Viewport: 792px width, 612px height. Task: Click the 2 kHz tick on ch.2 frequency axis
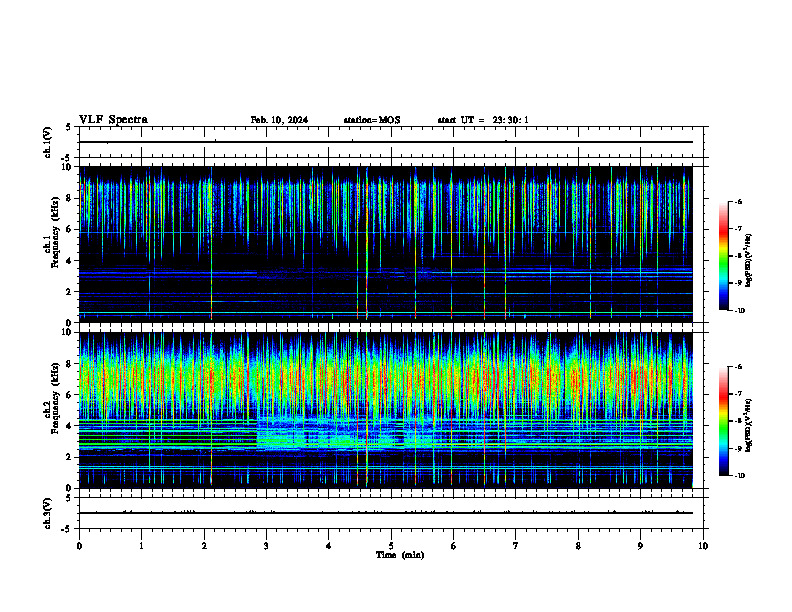coord(70,457)
